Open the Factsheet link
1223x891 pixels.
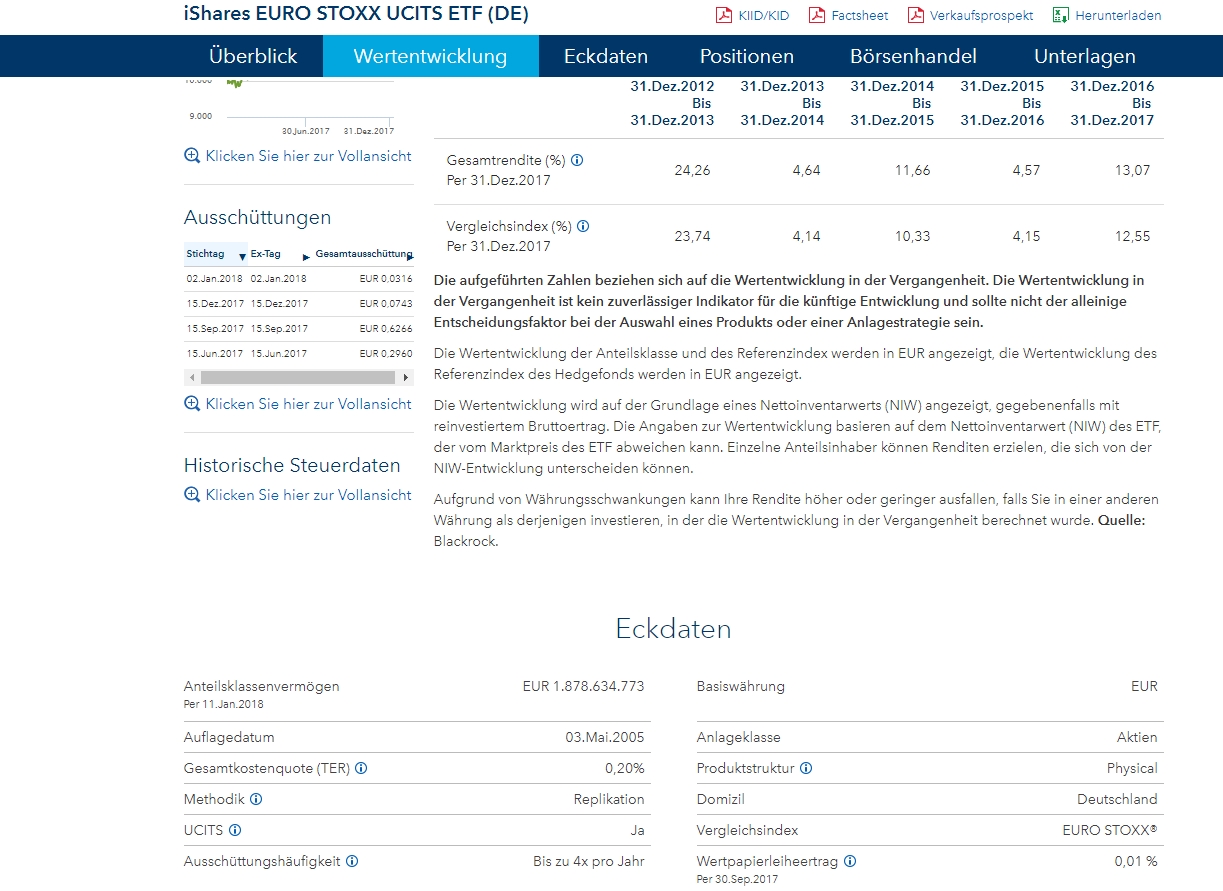tap(860, 16)
